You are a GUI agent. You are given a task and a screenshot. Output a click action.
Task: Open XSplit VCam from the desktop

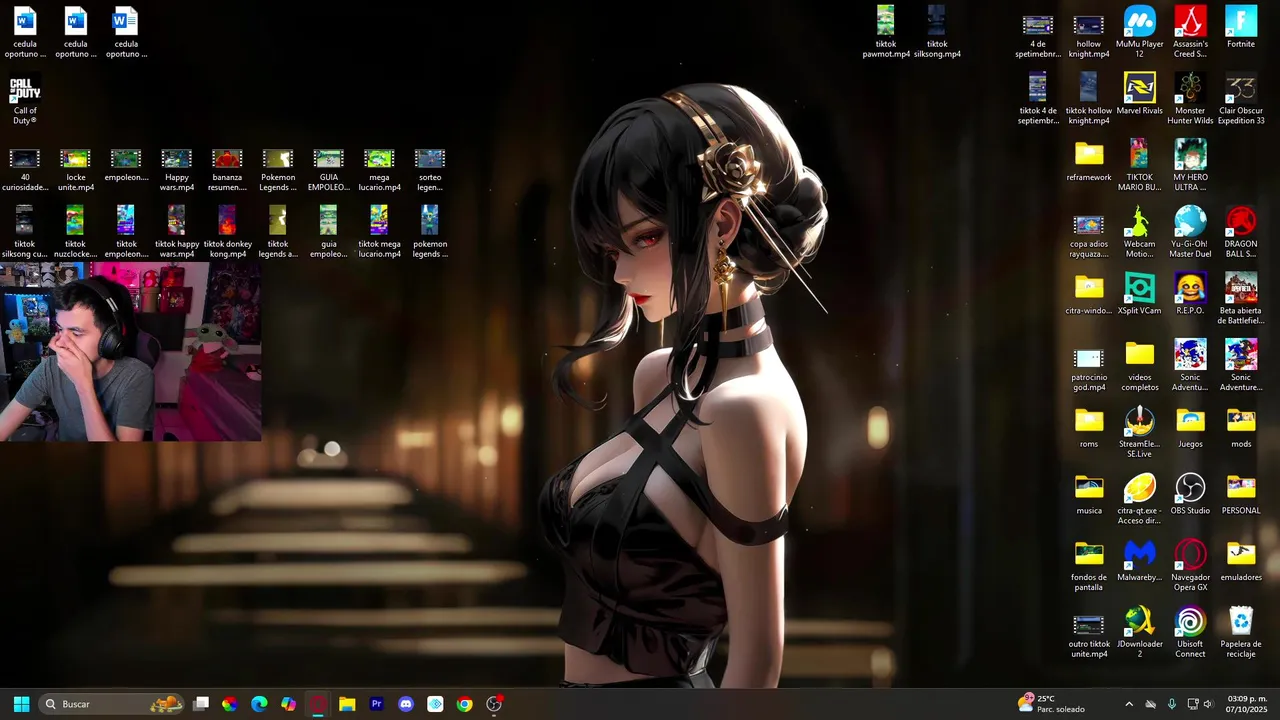1139,295
